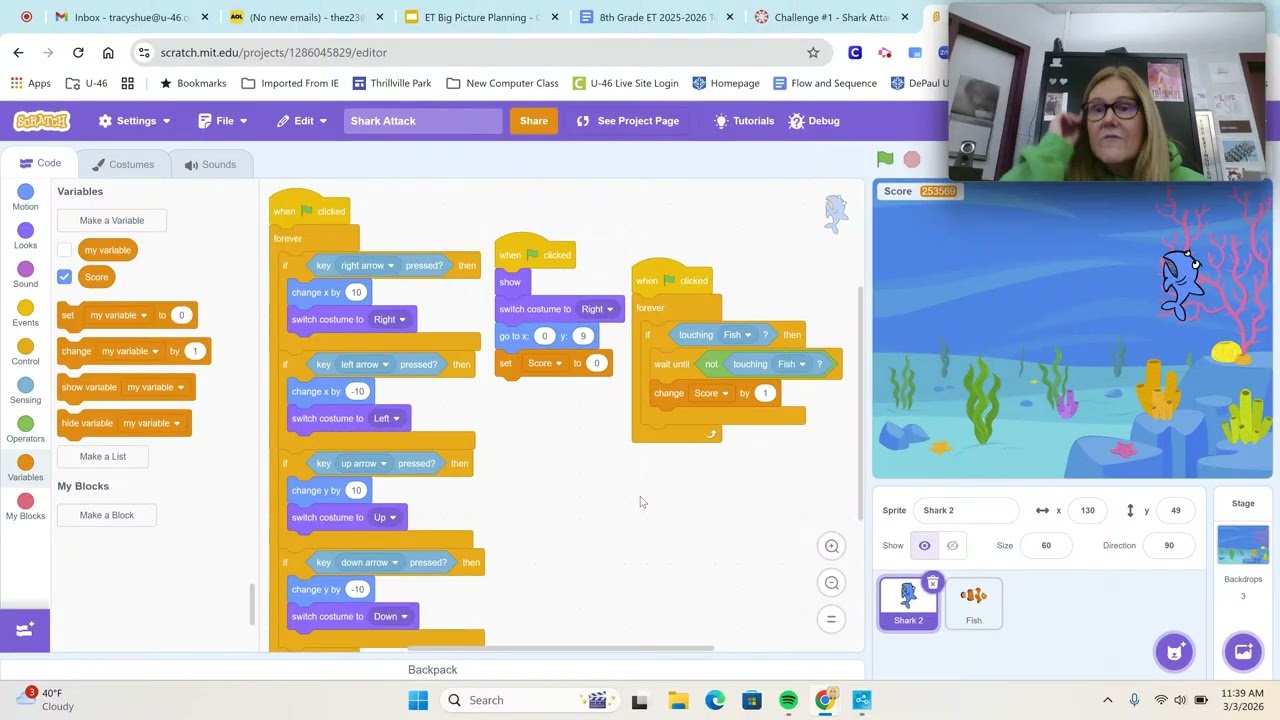Show the sprite using eye icon
The image size is (1280, 720).
pos(924,545)
